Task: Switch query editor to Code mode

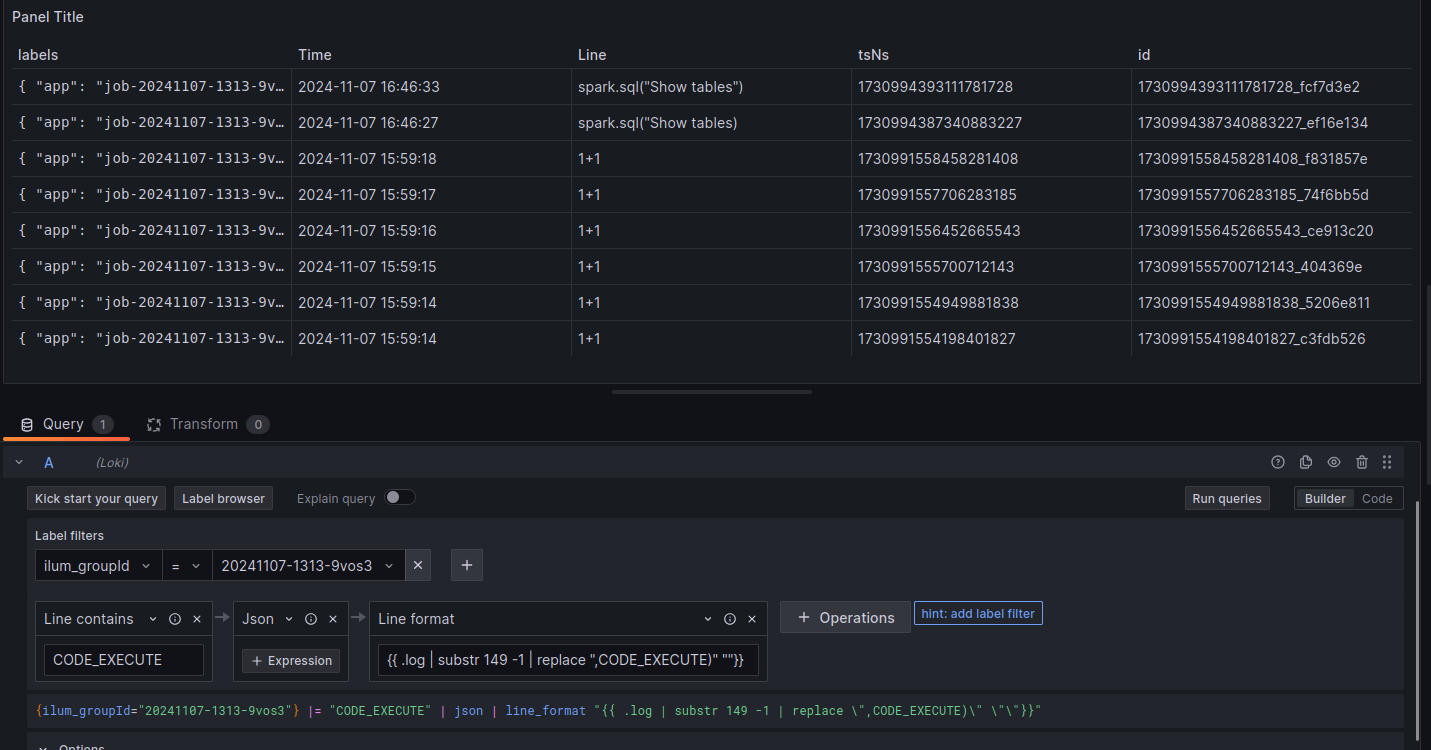Action: click(1377, 498)
